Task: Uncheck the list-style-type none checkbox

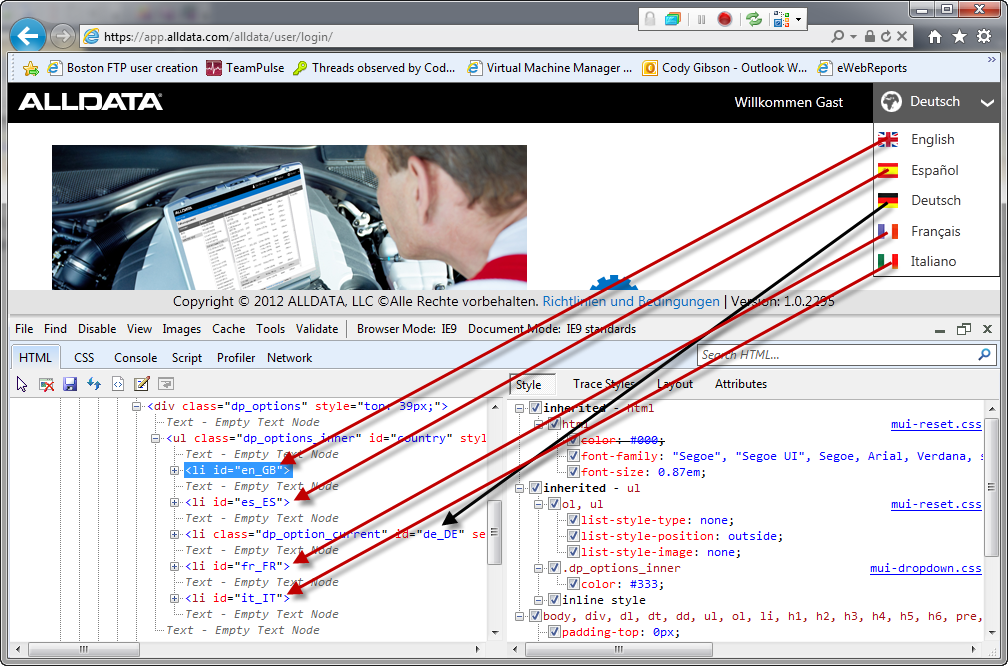Action: click(x=573, y=520)
